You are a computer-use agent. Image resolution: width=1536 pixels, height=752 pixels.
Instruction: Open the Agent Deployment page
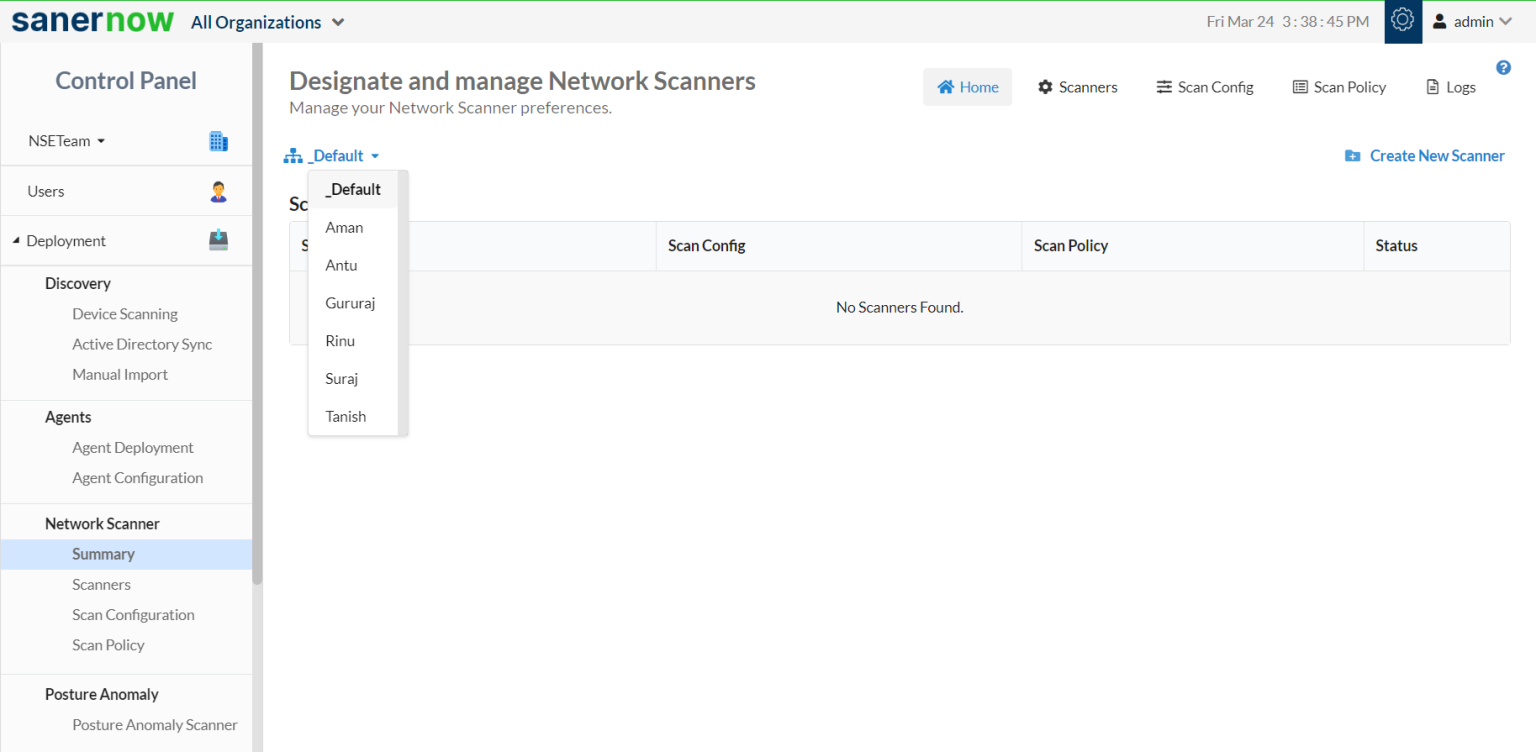[x=132, y=447]
